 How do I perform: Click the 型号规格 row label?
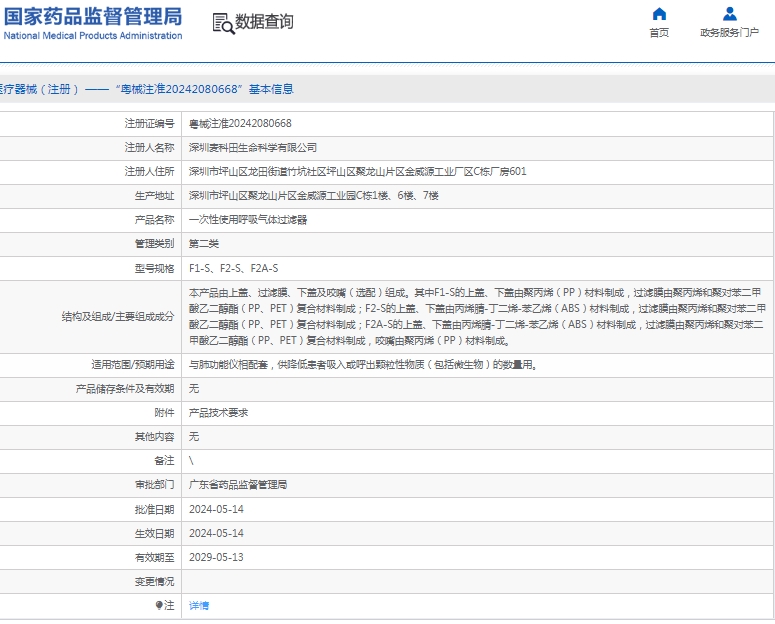tap(154, 268)
